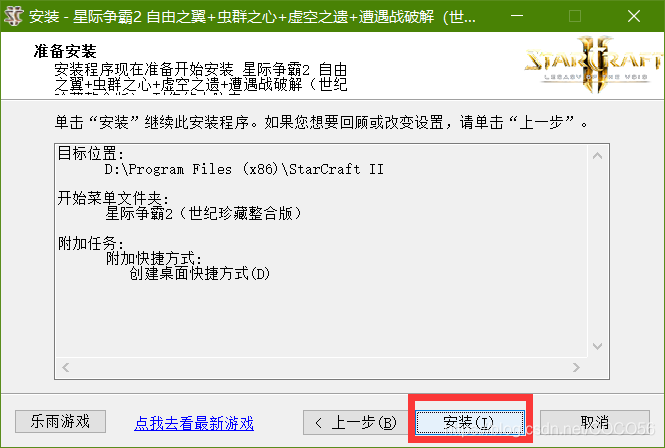Click the vertical scrollbar track in summary box
The width and height of the screenshot is (665, 448).
pyautogui.click(x=598, y=251)
